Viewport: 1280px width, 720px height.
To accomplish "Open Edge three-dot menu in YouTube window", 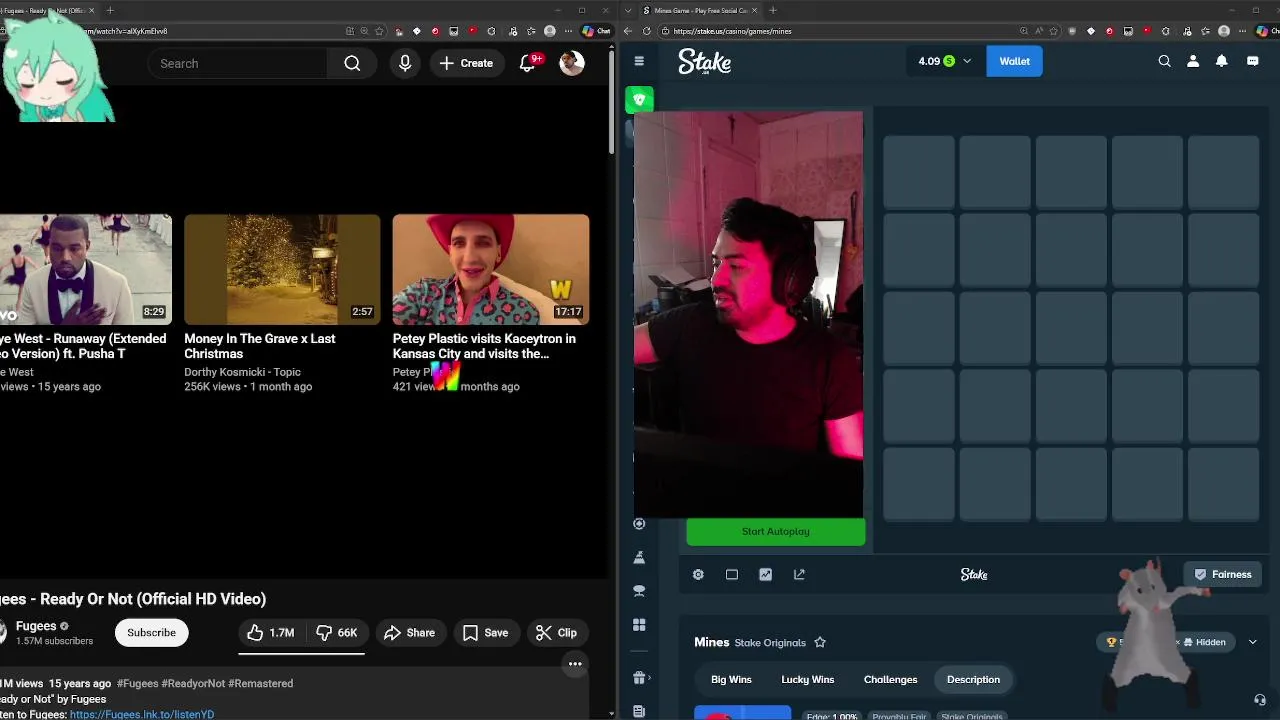I will click(x=566, y=31).
